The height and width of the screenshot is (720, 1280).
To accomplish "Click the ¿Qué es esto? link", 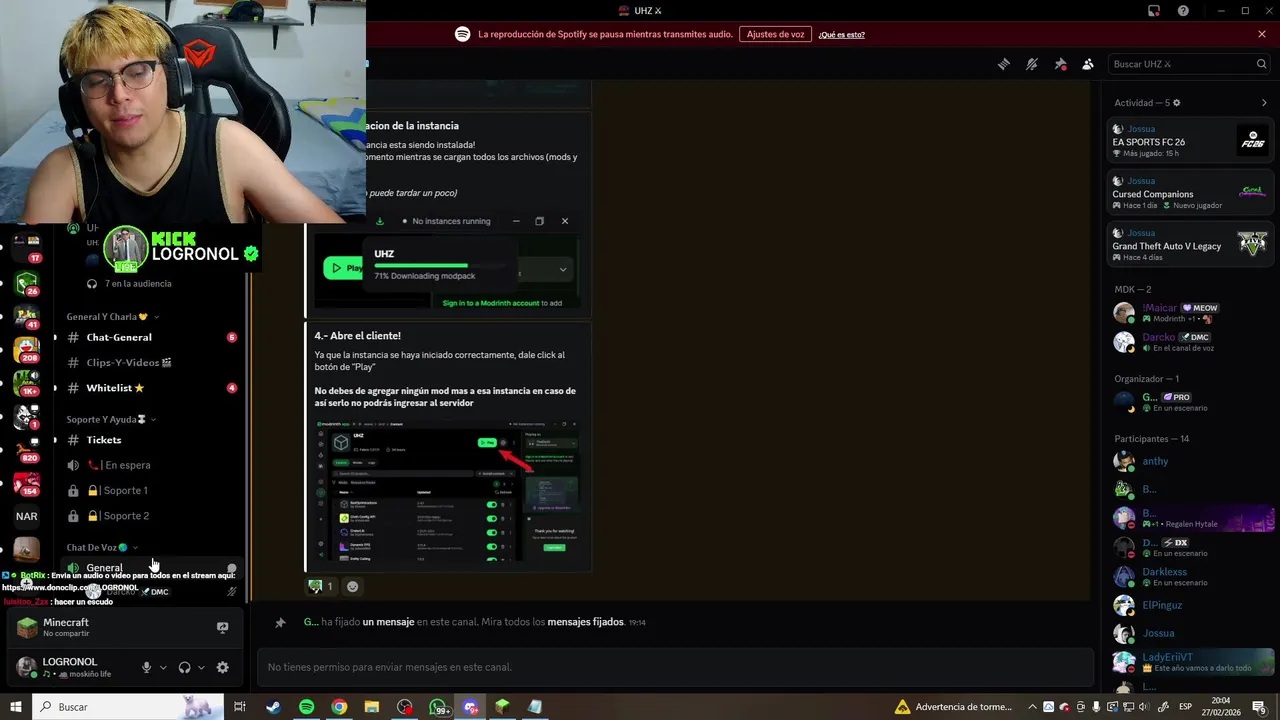I will coord(841,35).
